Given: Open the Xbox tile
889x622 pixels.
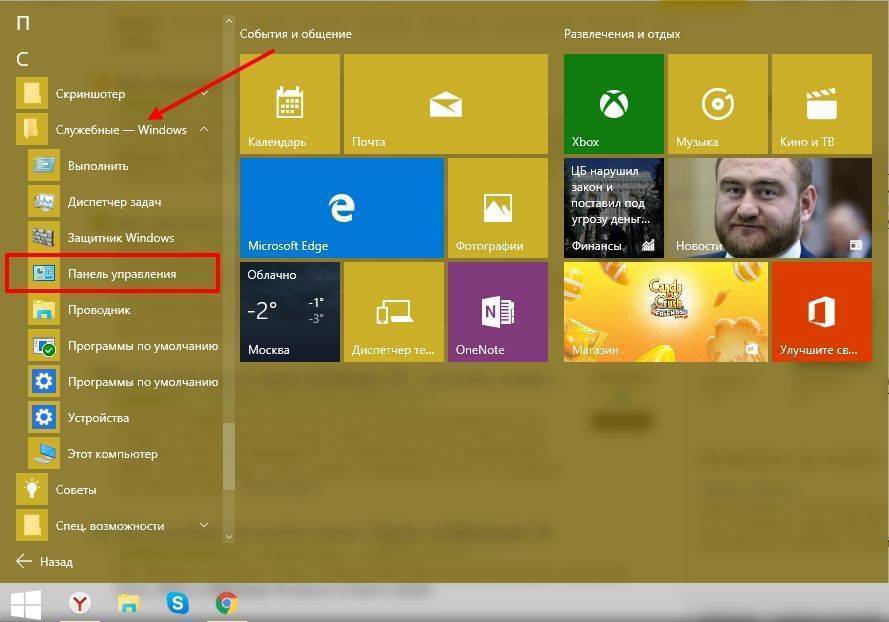Looking at the screenshot, I should [613, 104].
